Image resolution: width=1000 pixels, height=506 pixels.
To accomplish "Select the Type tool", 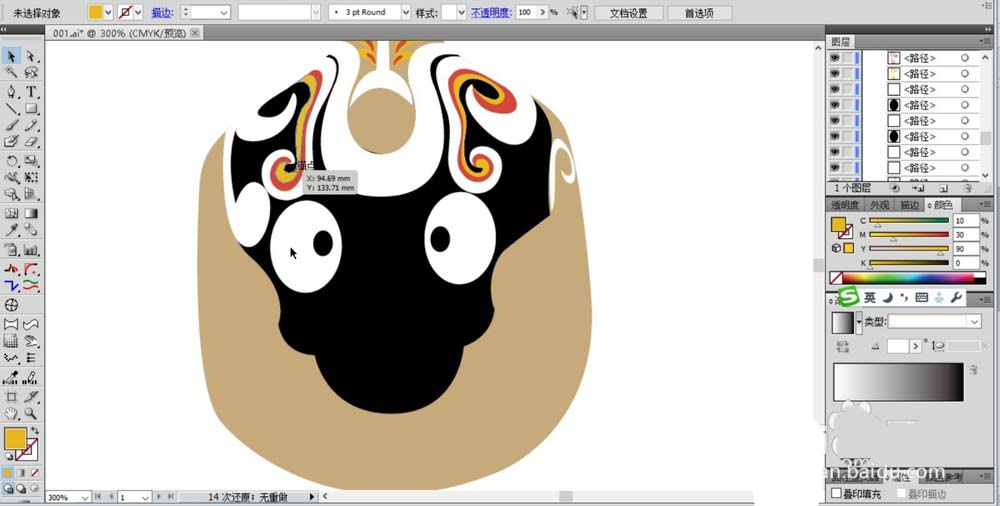I will click(x=32, y=91).
